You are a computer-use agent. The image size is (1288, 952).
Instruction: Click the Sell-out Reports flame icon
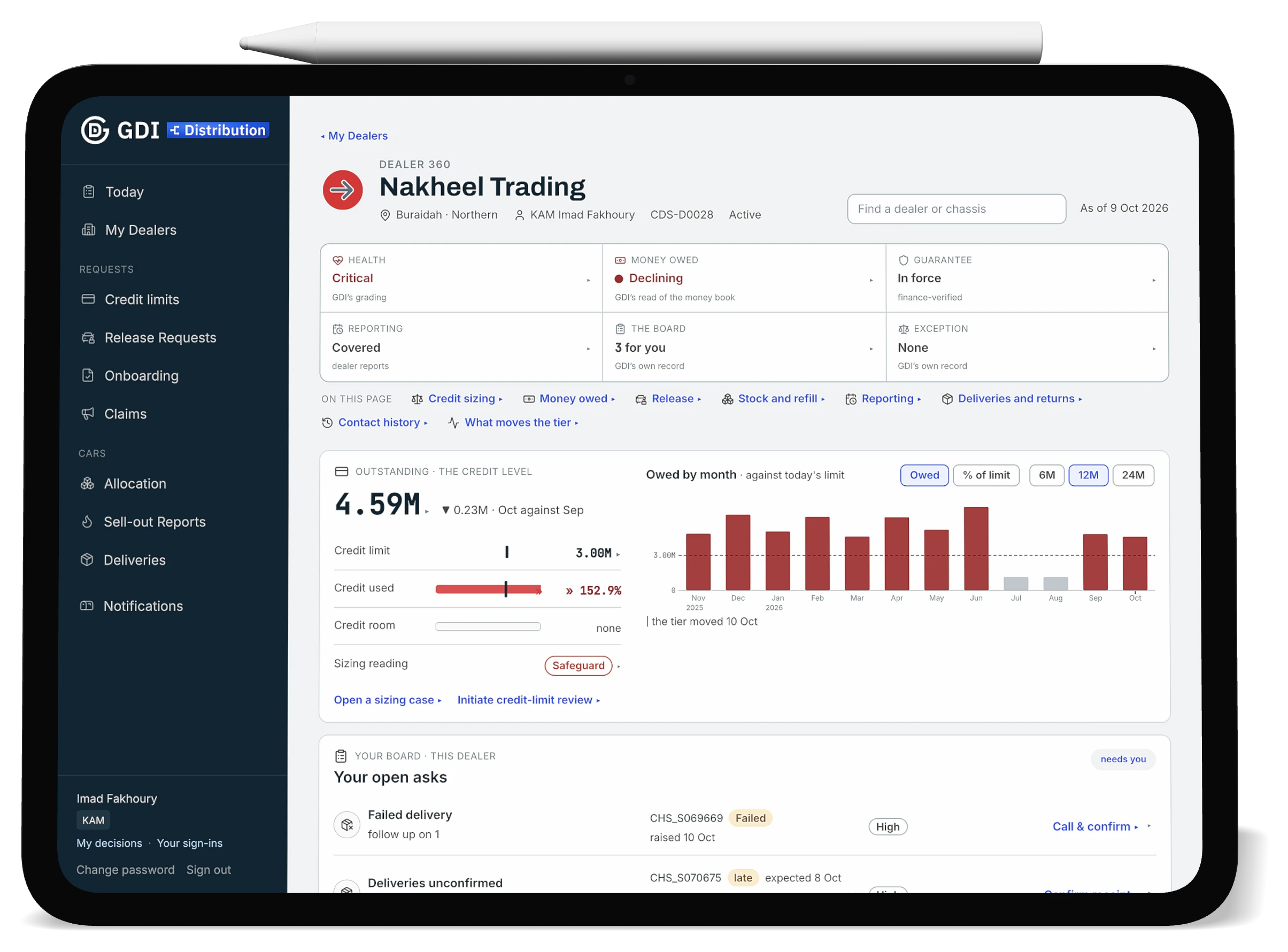(87, 522)
